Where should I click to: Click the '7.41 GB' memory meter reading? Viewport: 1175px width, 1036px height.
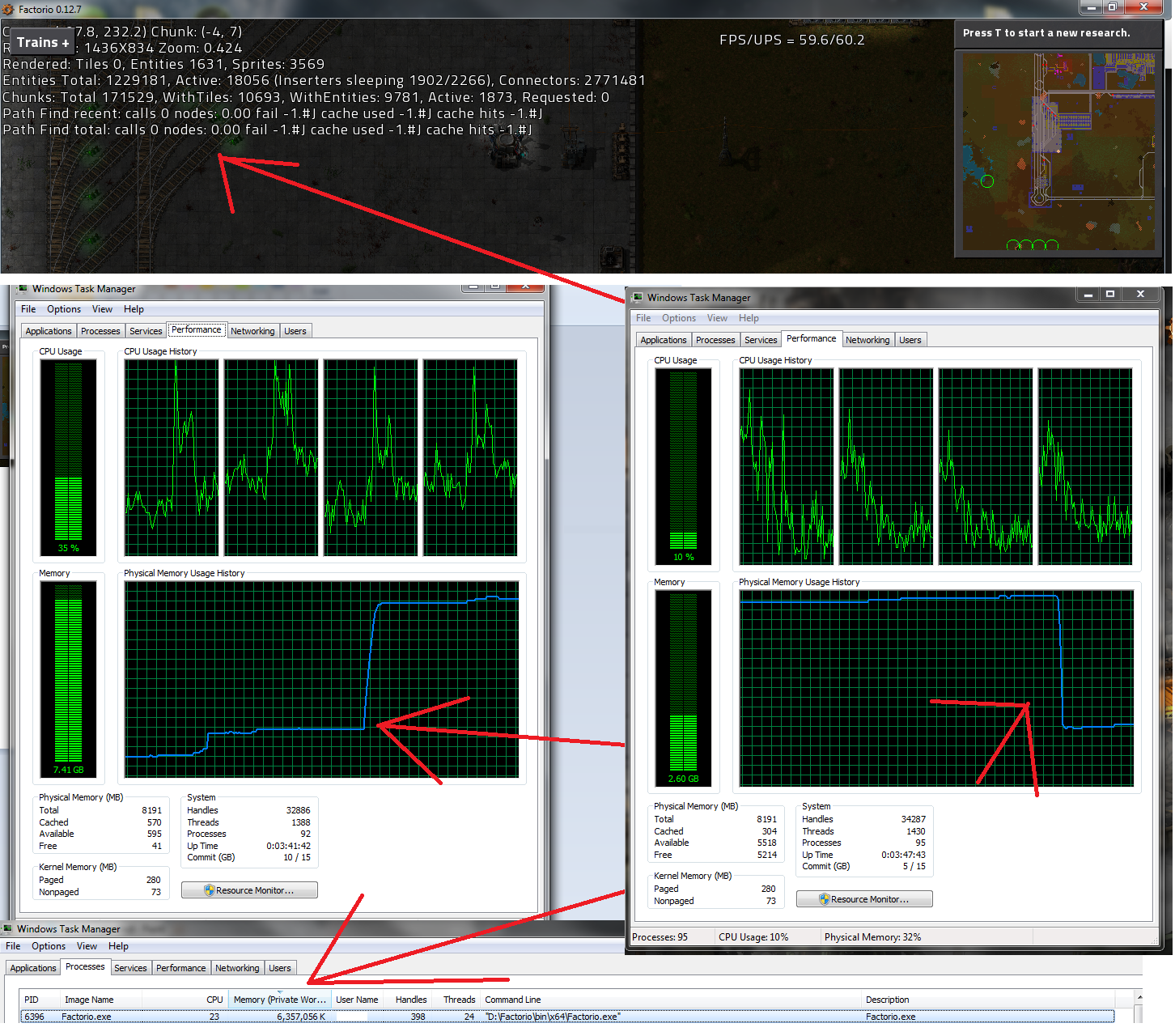point(69,770)
